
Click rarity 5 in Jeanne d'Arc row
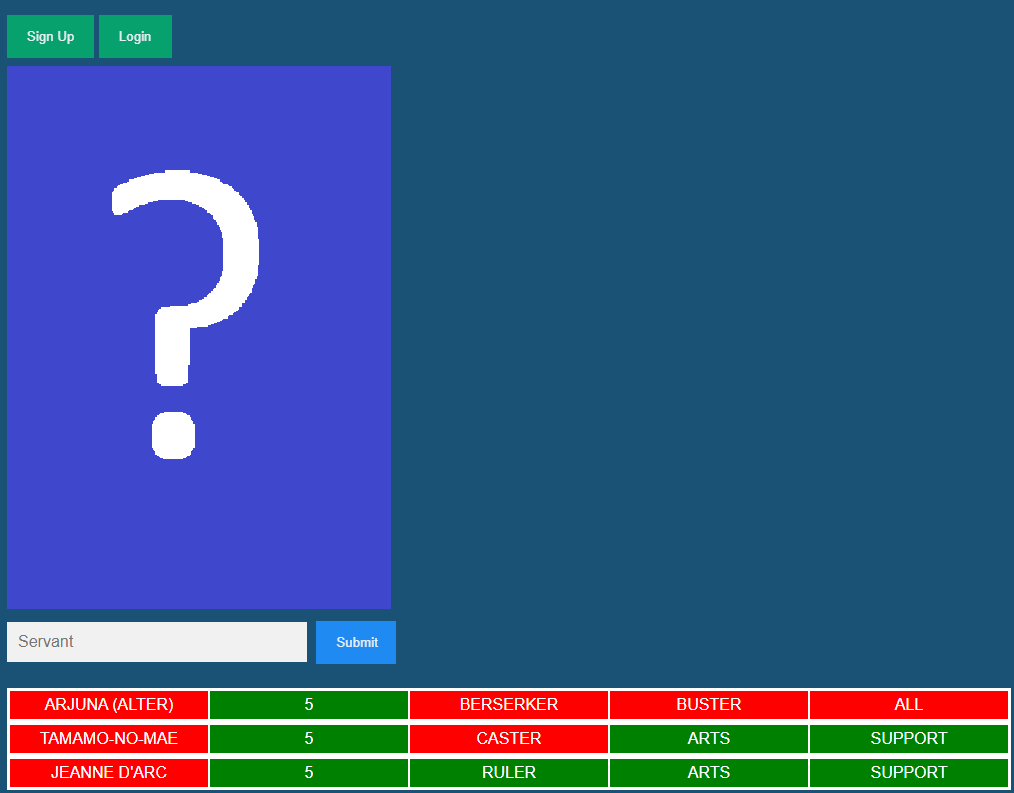coord(309,772)
